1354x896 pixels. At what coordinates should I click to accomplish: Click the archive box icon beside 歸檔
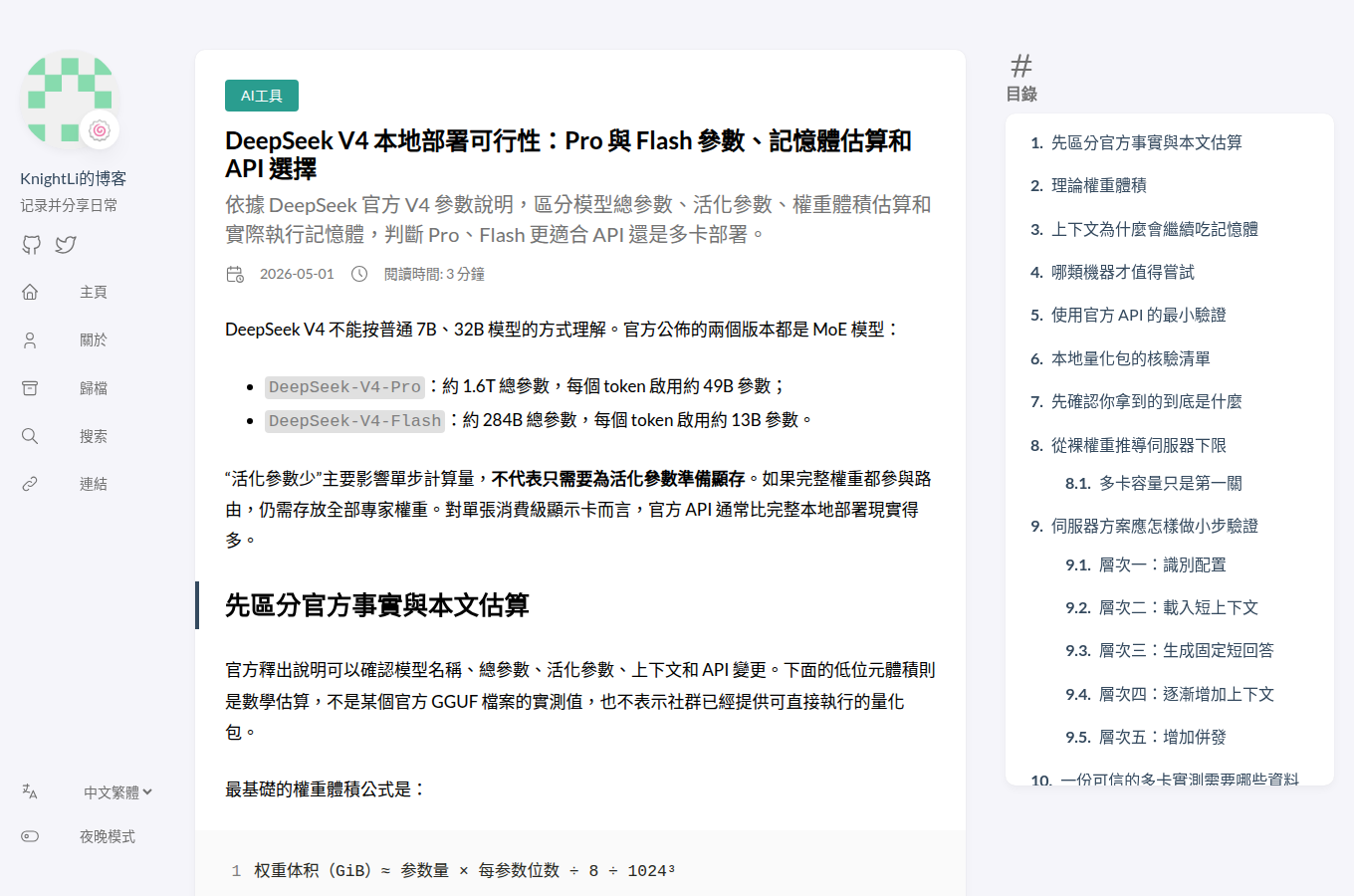point(30,388)
